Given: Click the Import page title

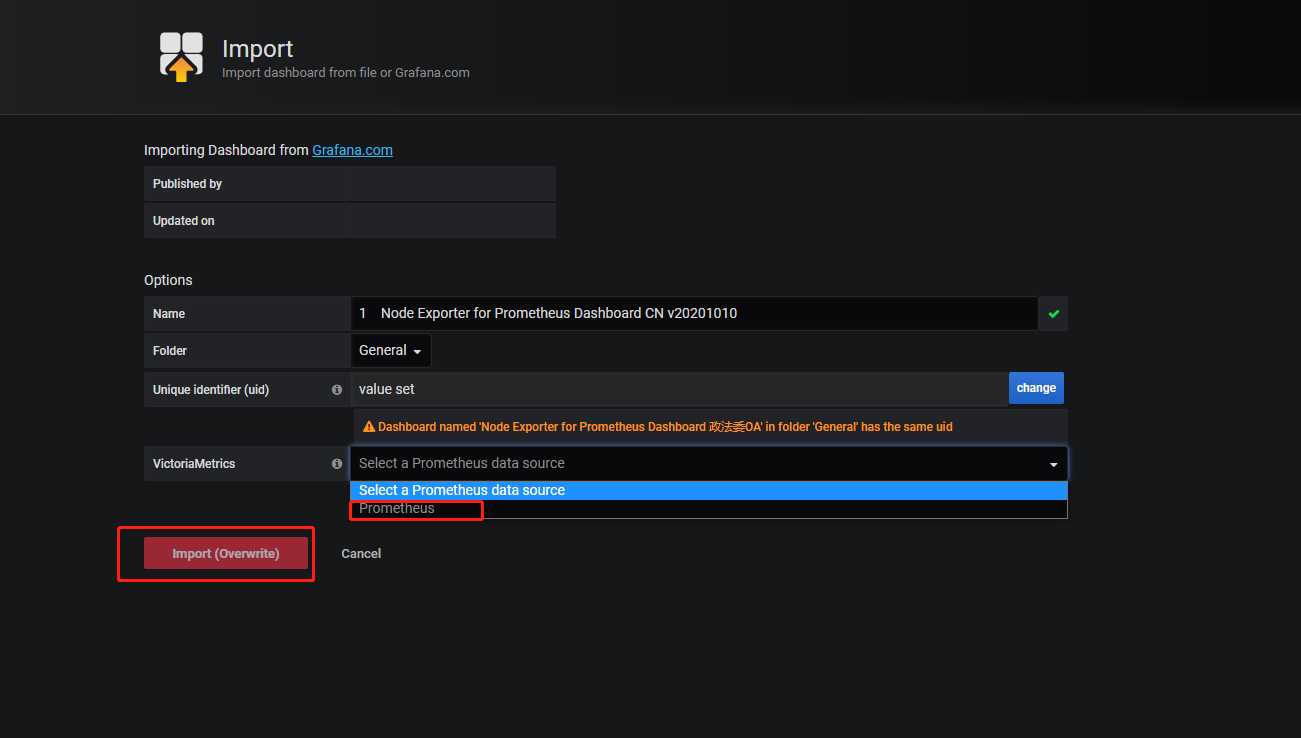Looking at the screenshot, I should click(x=257, y=49).
